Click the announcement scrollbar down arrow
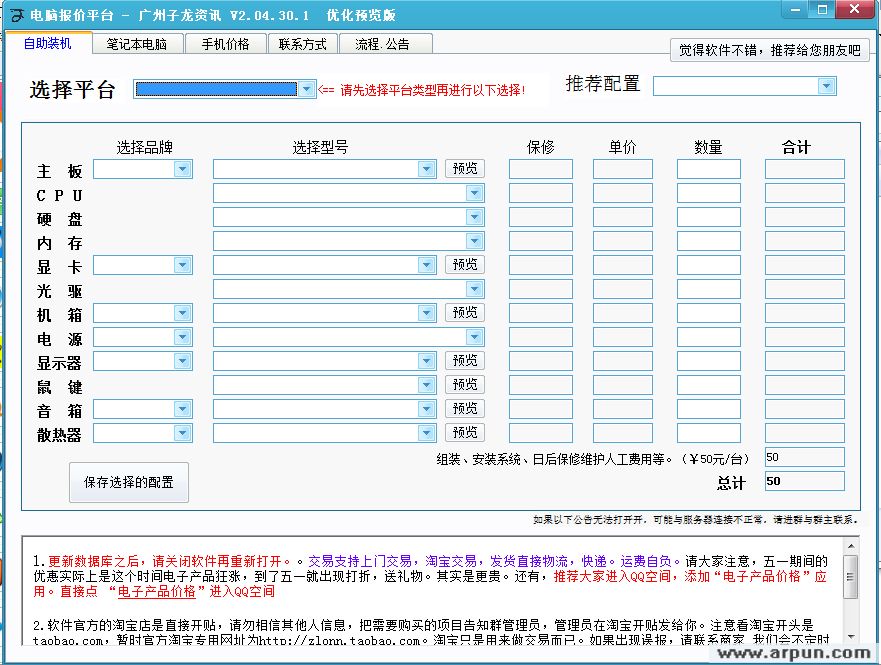The height and width of the screenshot is (665, 881). coord(851,637)
